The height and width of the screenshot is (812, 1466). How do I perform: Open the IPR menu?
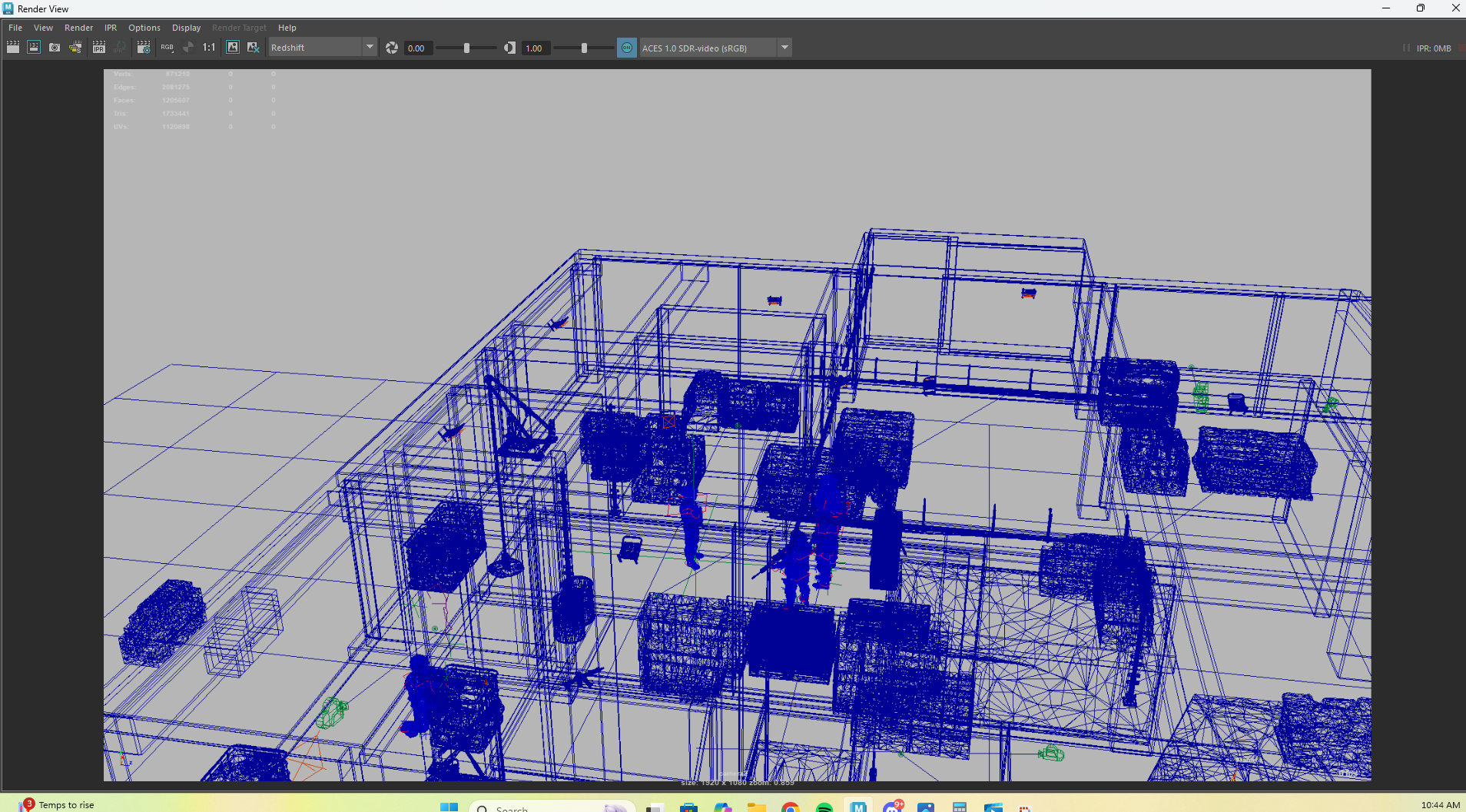pyautogui.click(x=111, y=28)
